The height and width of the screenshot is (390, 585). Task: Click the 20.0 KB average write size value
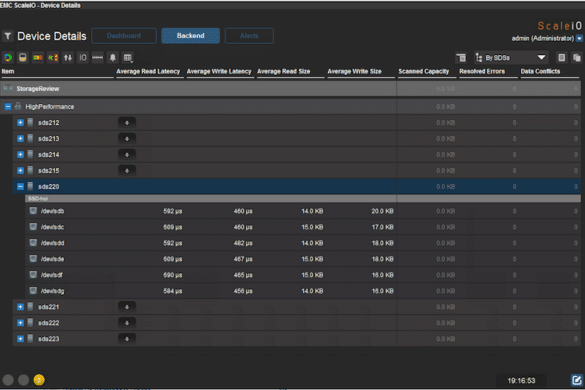(x=382, y=211)
